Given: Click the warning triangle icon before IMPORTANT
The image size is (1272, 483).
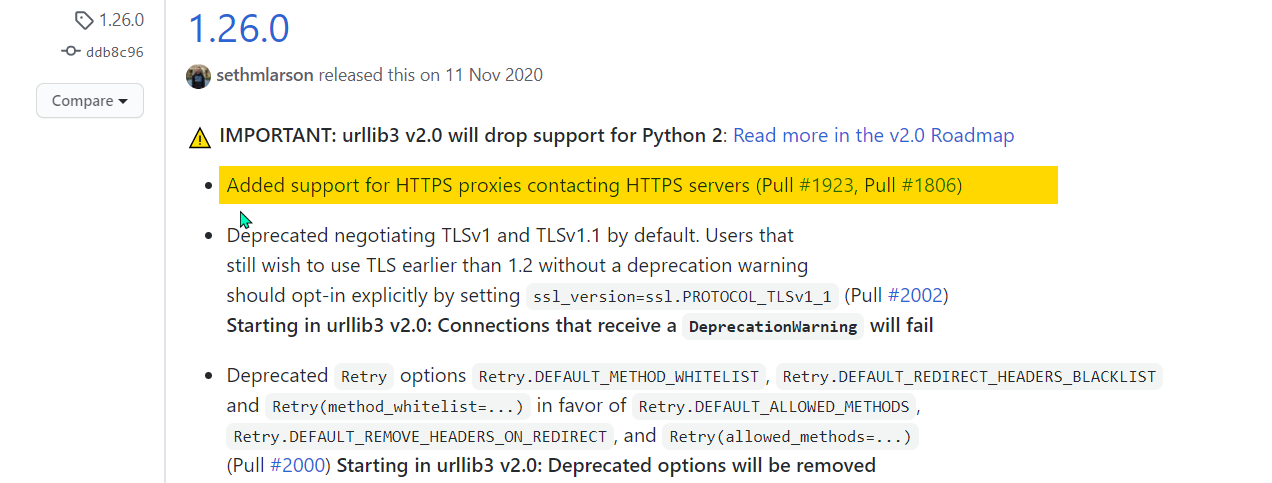Looking at the screenshot, I should coord(200,137).
